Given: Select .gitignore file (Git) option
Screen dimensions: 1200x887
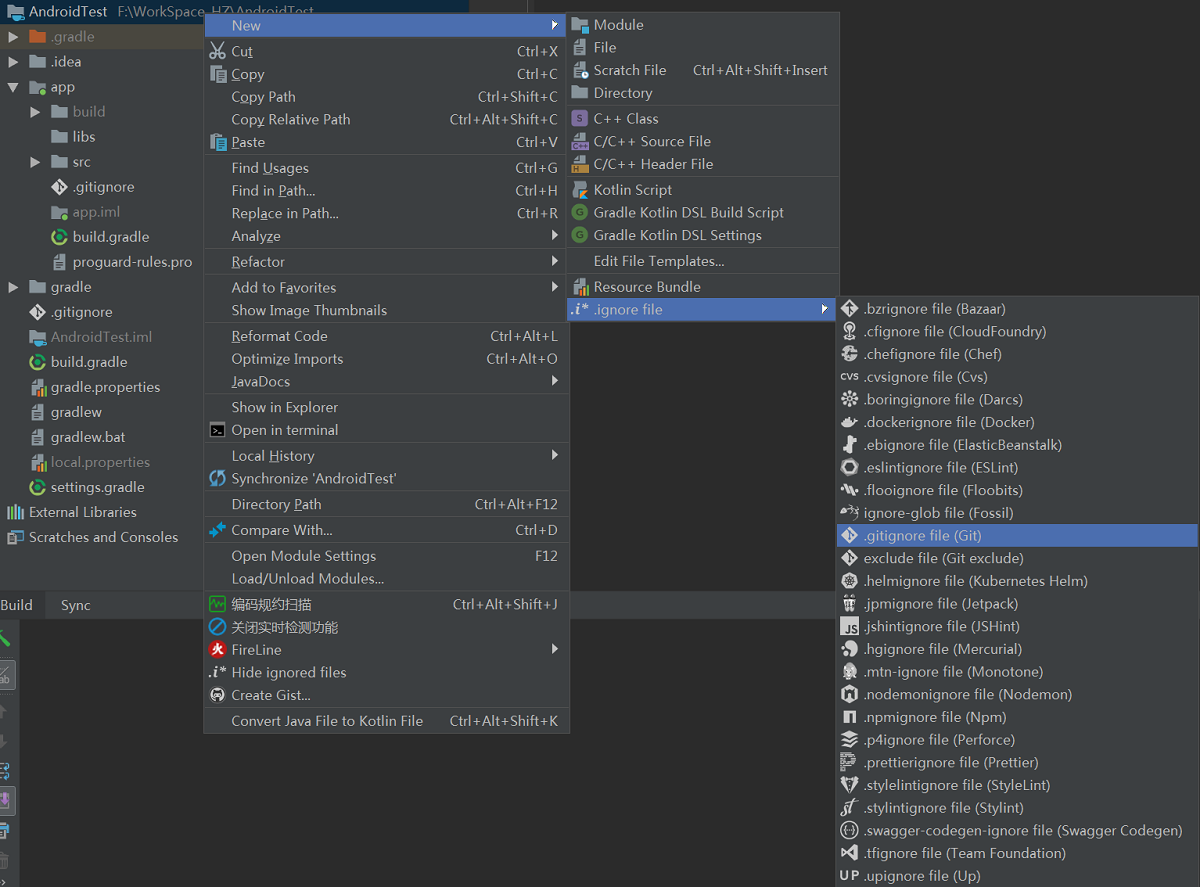Looking at the screenshot, I should 1017,536.
